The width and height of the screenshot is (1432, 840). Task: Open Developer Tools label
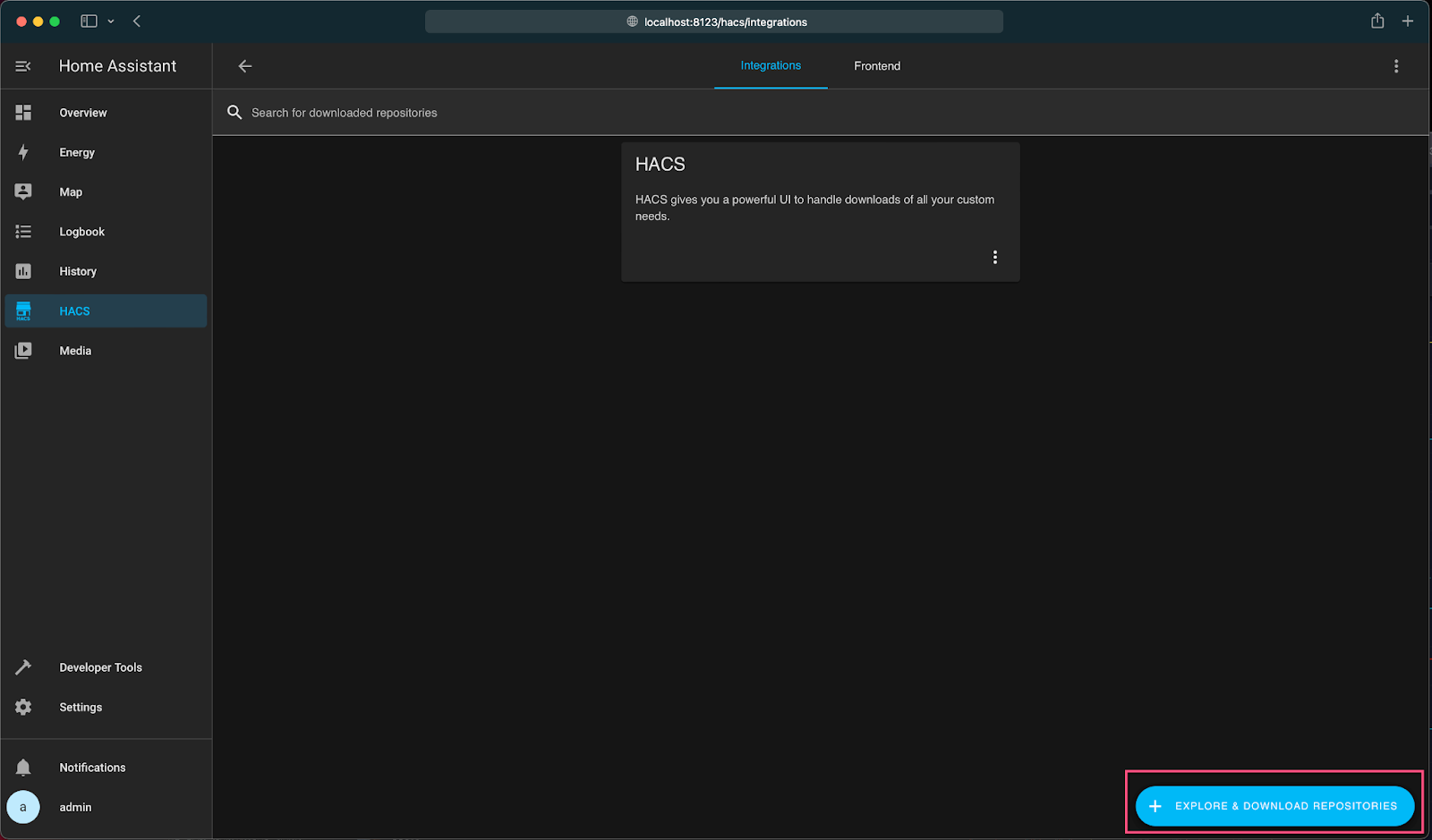pos(101,667)
